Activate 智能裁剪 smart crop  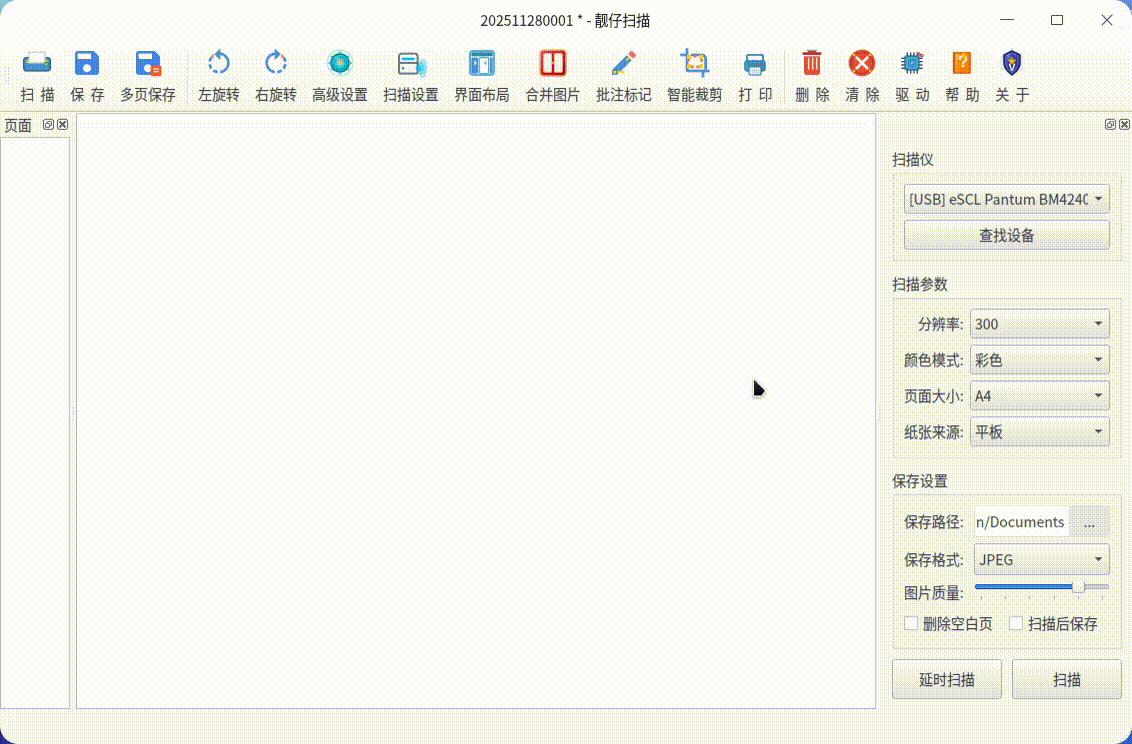click(x=695, y=64)
